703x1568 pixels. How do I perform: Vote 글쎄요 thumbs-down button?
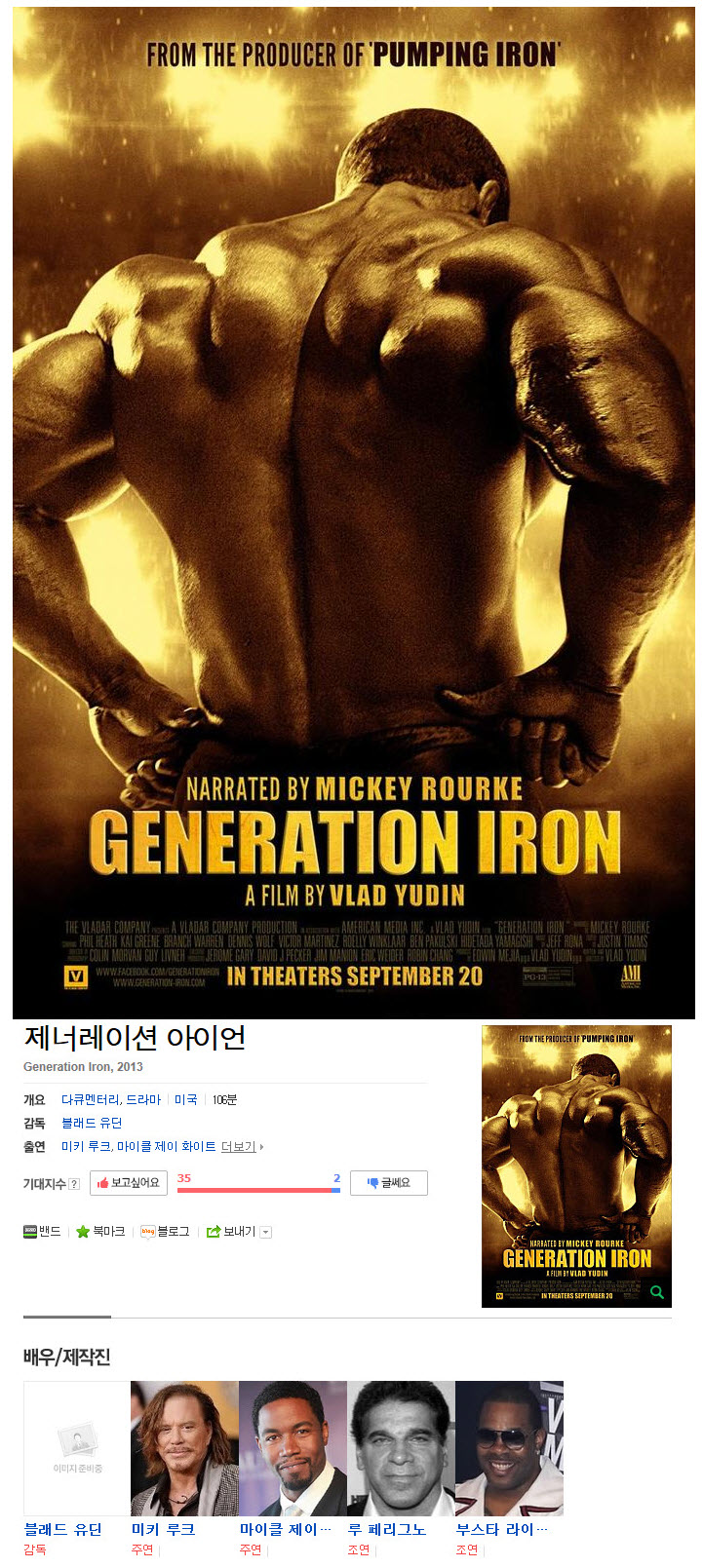point(389,1183)
